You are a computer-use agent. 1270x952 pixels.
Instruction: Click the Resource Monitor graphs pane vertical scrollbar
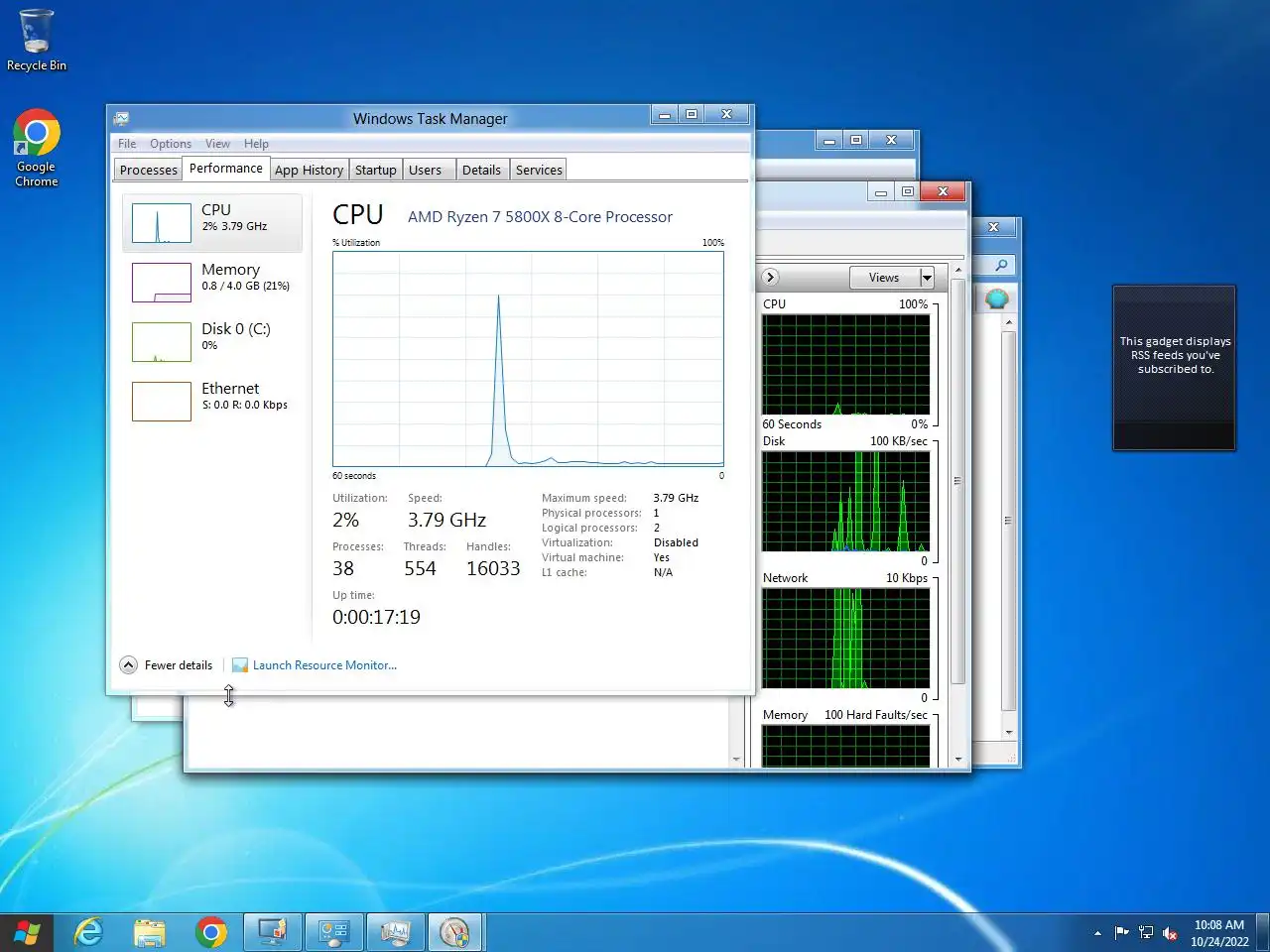(957, 481)
